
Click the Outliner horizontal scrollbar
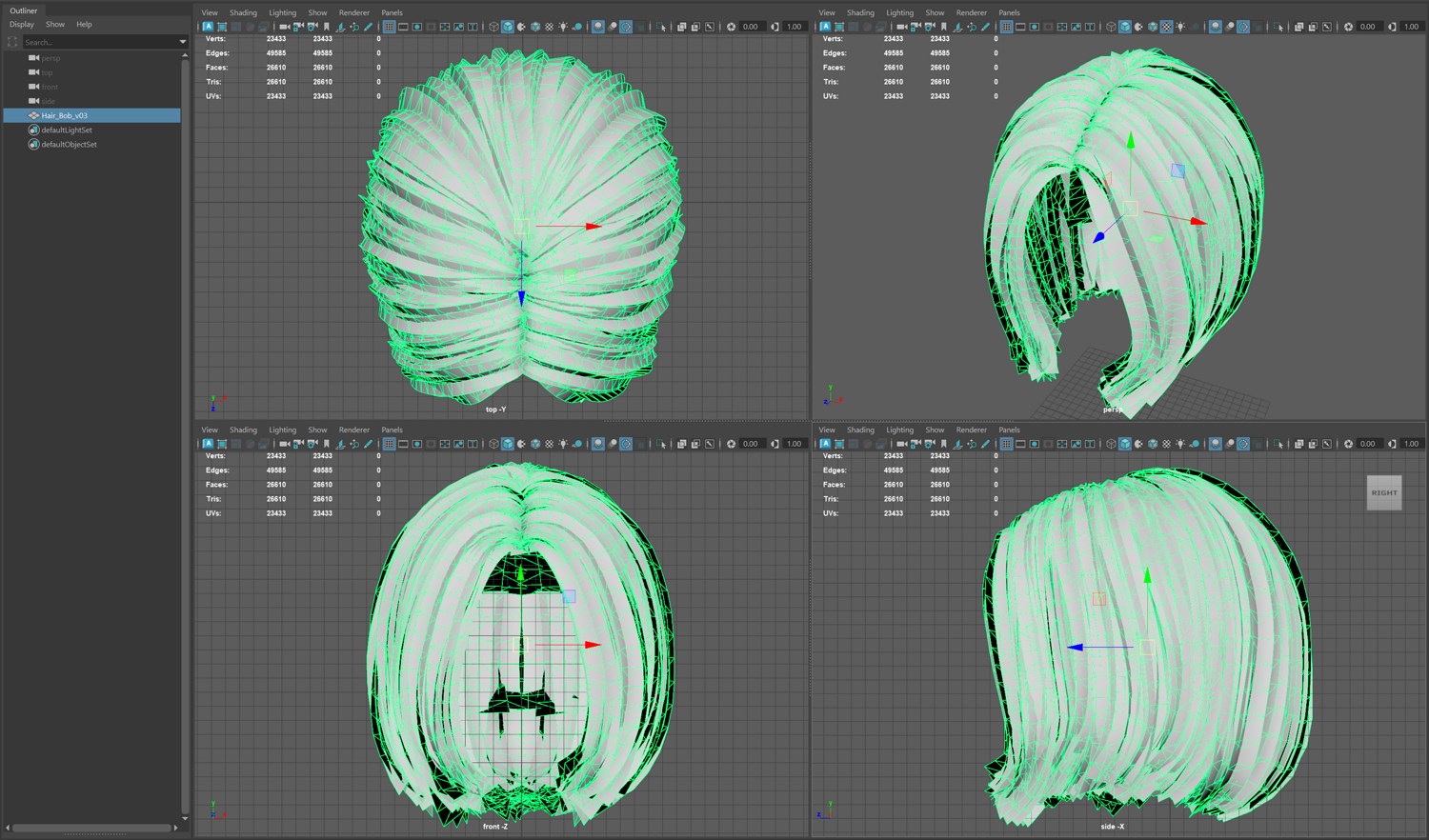pyautogui.click(x=91, y=828)
